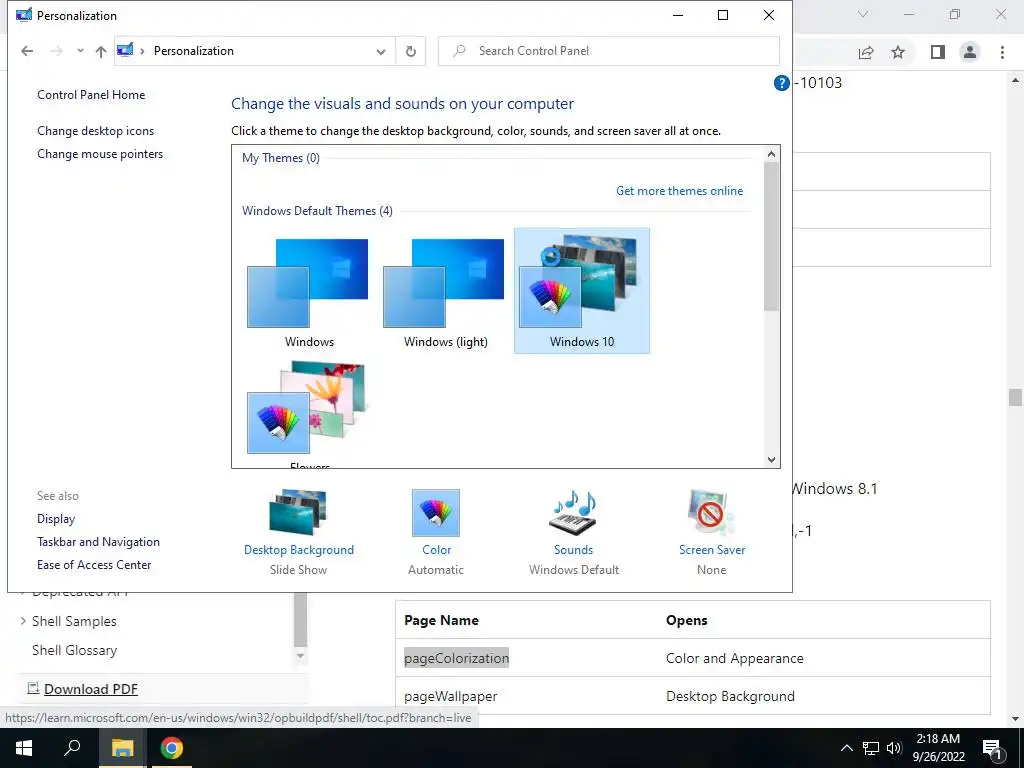This screenshot has width=1024, height=768.
Task: Open Chrome three-dot menu
Action: (1002, 52)
